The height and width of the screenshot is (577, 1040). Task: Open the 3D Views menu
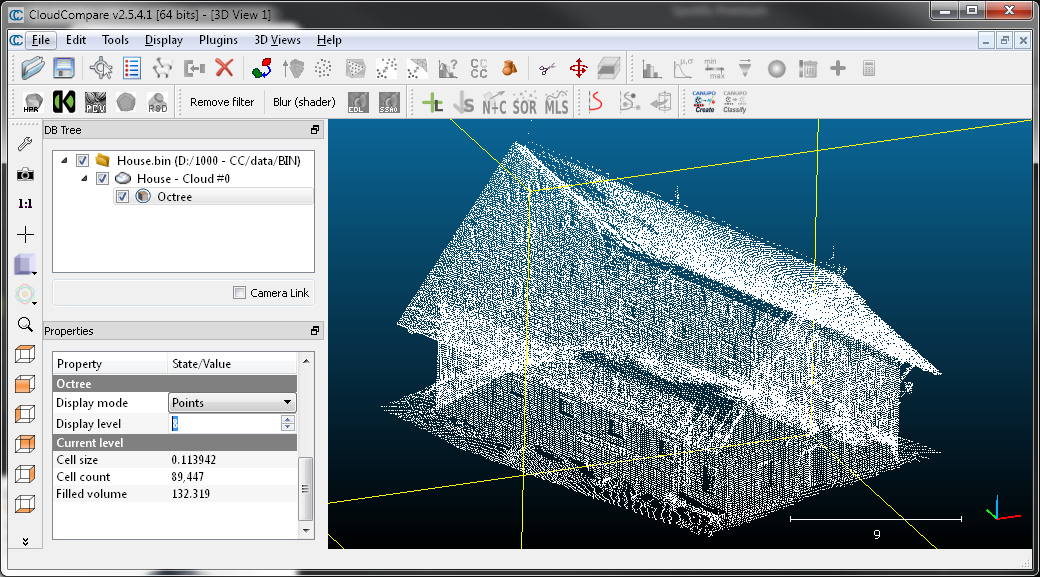(x=277, y=40)
